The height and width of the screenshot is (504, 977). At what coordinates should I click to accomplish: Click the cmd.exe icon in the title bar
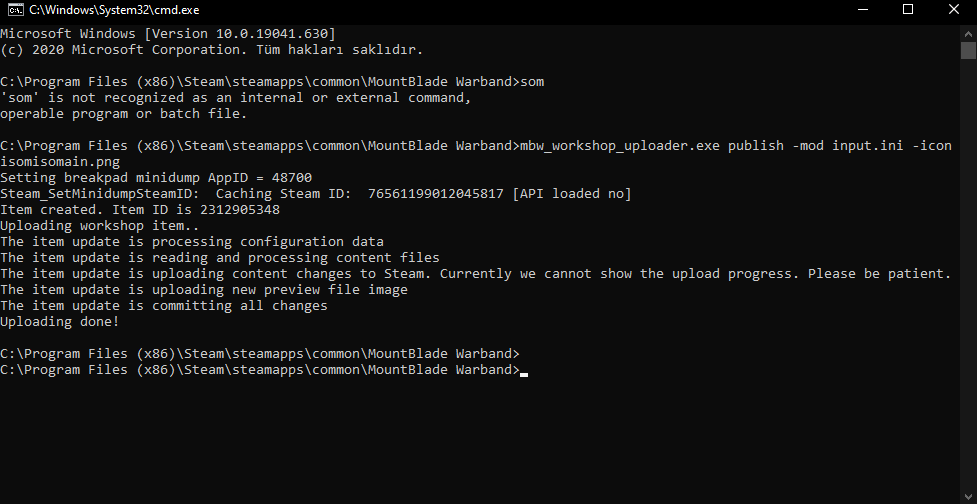point(15,10)
